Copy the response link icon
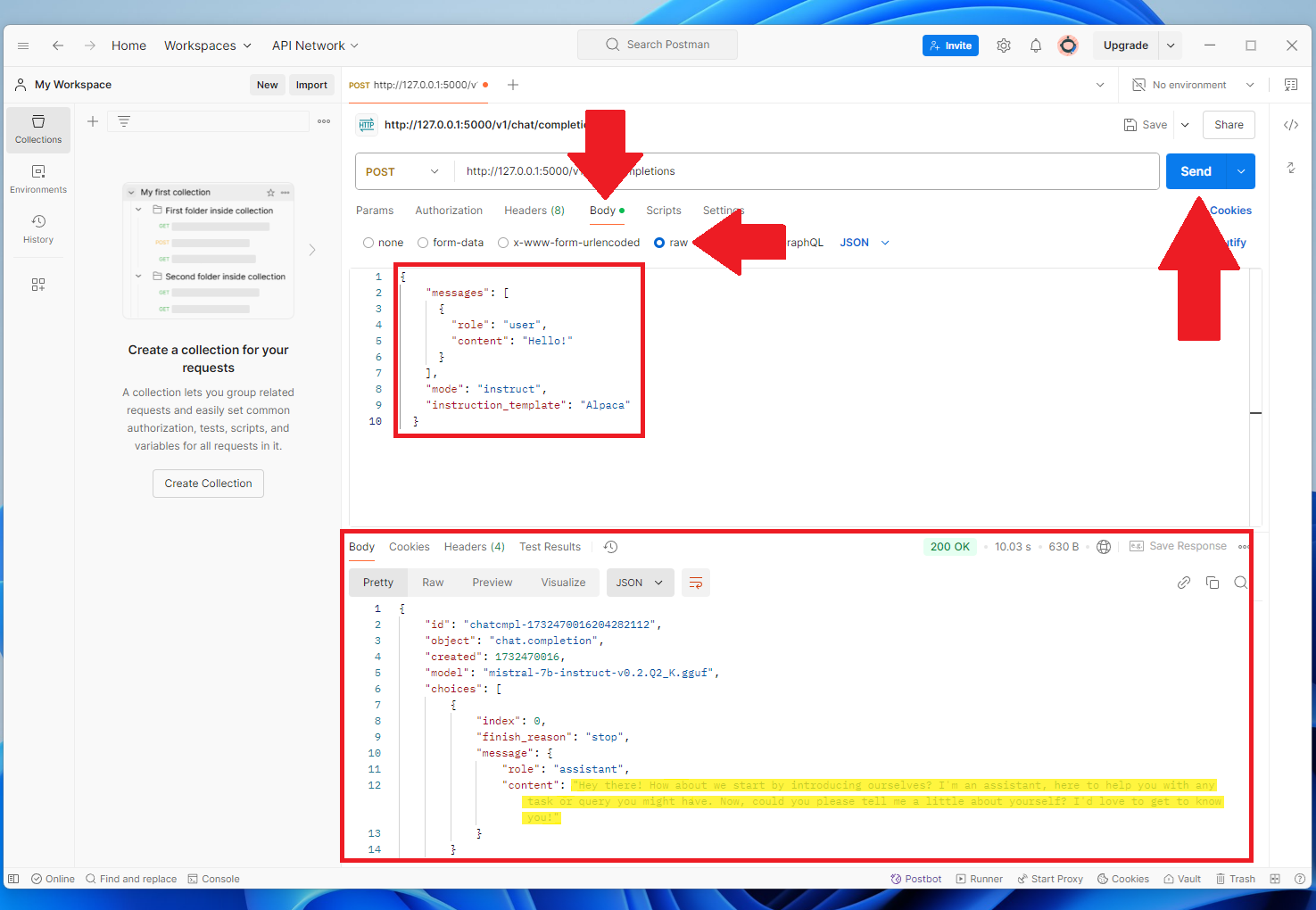This screenshot has height=910, width=1316. pos(1184,583)
